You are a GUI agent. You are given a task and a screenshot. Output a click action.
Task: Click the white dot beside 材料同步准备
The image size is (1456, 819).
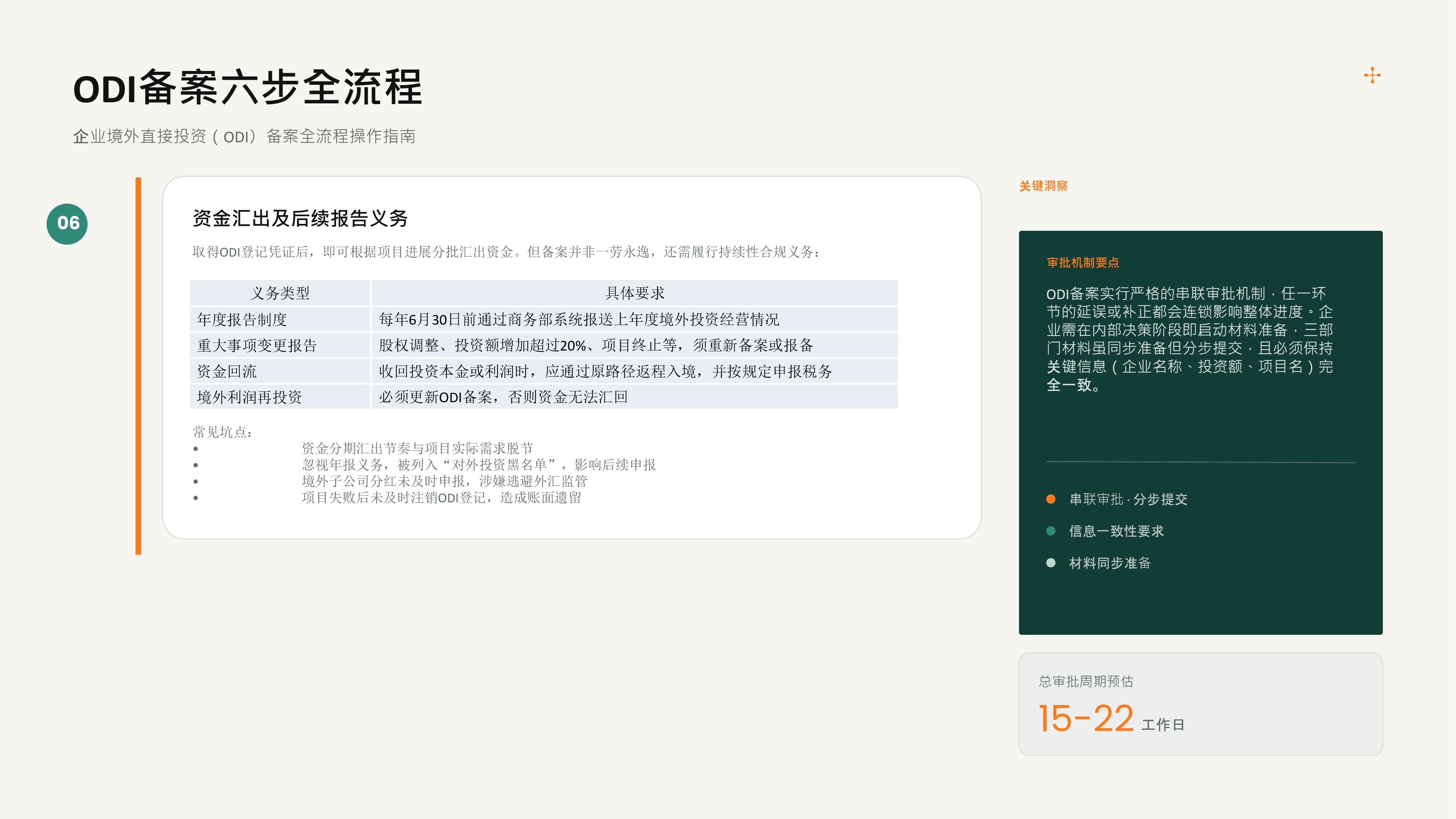coord(1051,563)
